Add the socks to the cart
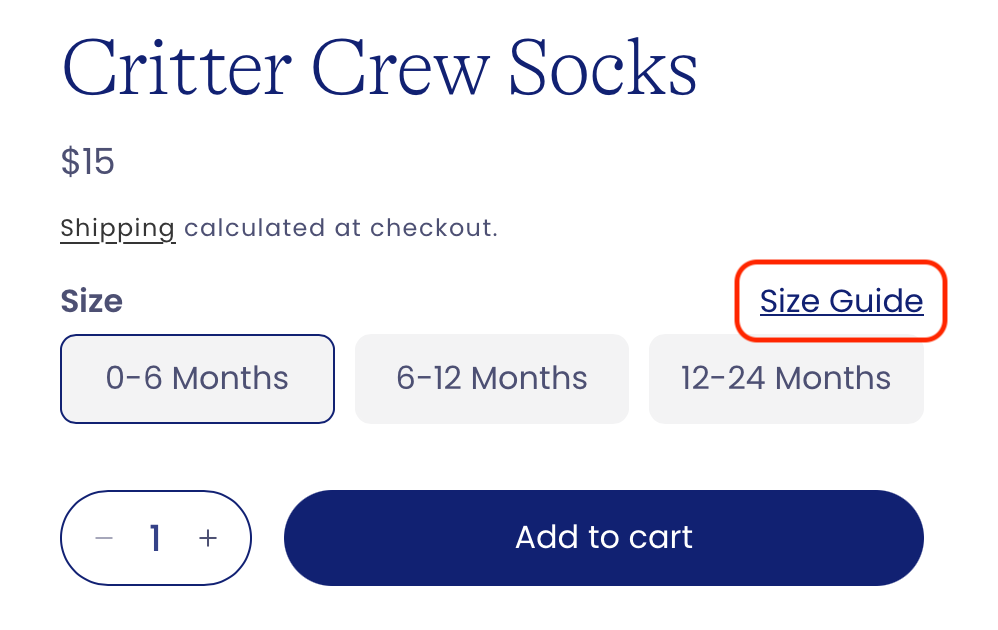 click(x=603, y=538)
